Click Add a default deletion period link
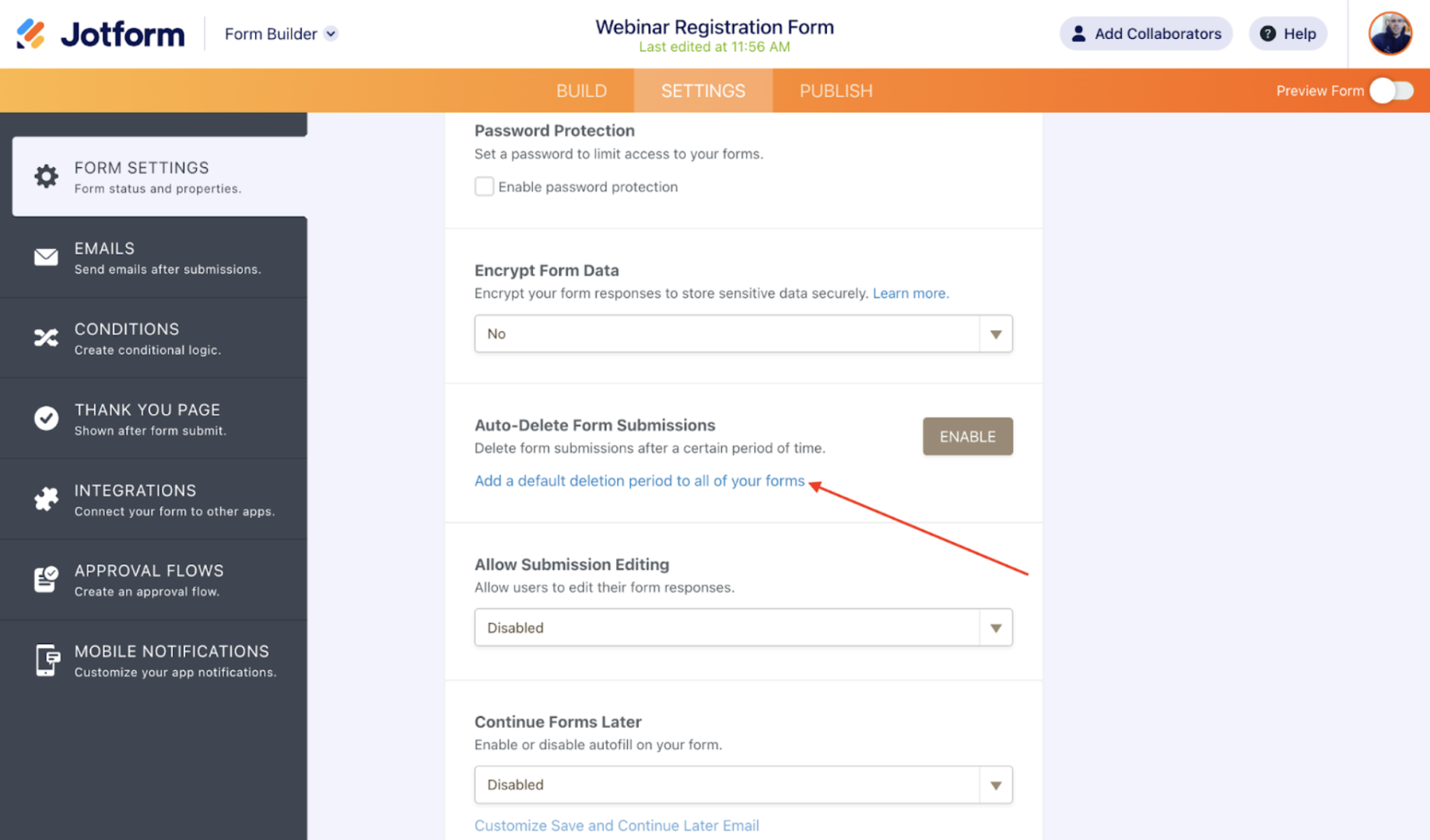The width and height of the screenshot is (1430, 840). click(639, 481)
